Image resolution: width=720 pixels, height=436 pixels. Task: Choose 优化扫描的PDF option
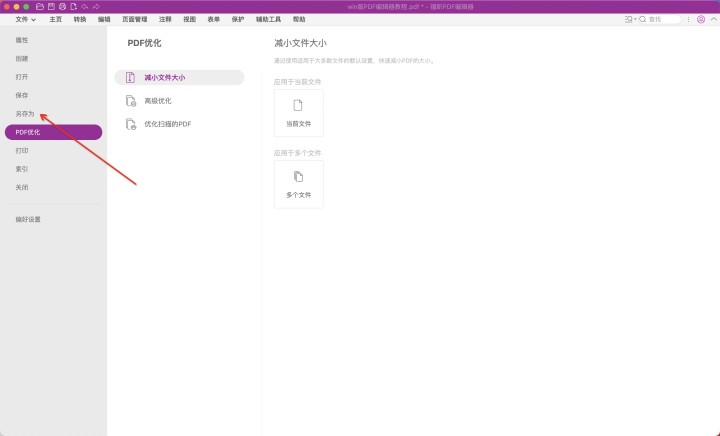[167, 124]
